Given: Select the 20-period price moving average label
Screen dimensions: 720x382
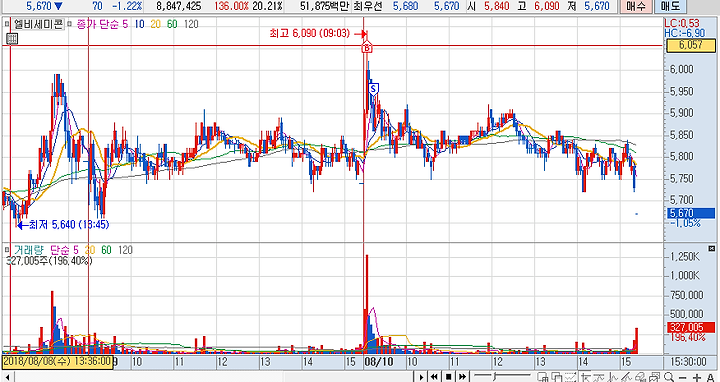Looking at the screenshot, I should point(155,24).
